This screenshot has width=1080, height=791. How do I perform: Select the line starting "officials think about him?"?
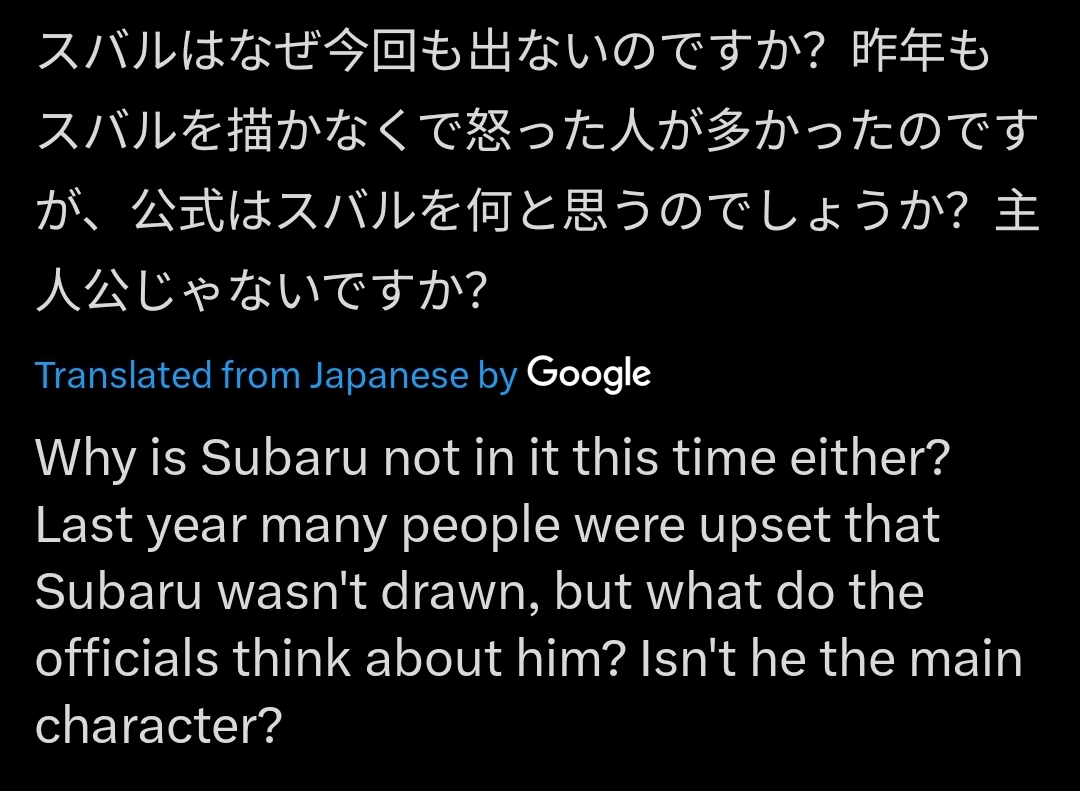click(529, 660)
